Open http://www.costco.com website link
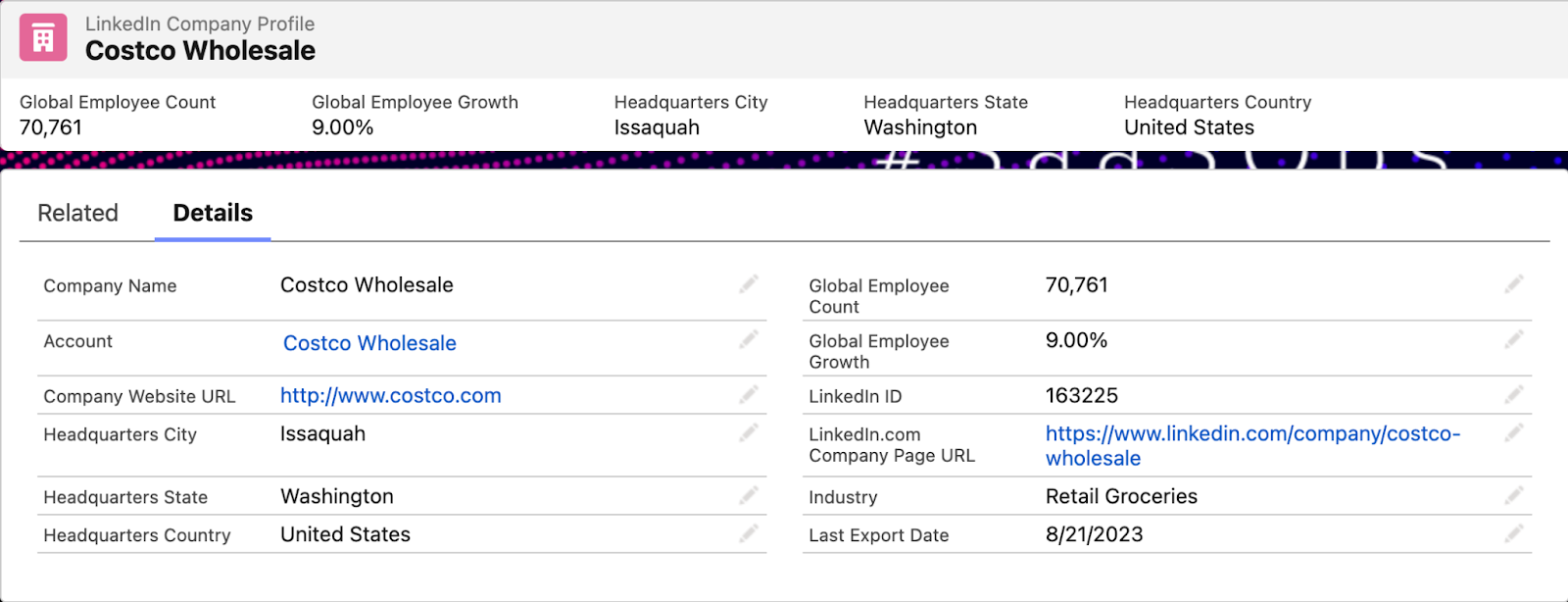Viewport: 1568px width, 602px height. click(x=391, y=396)
